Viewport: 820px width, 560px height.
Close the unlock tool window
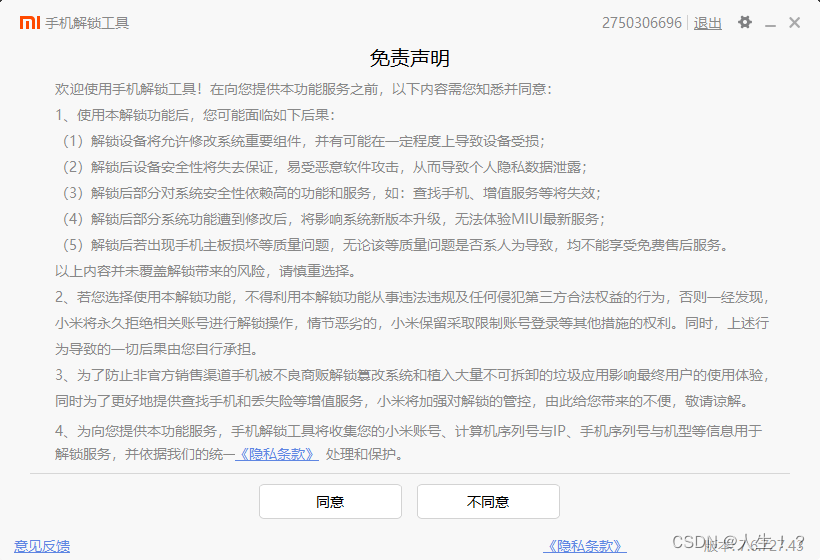click(794, 22)
